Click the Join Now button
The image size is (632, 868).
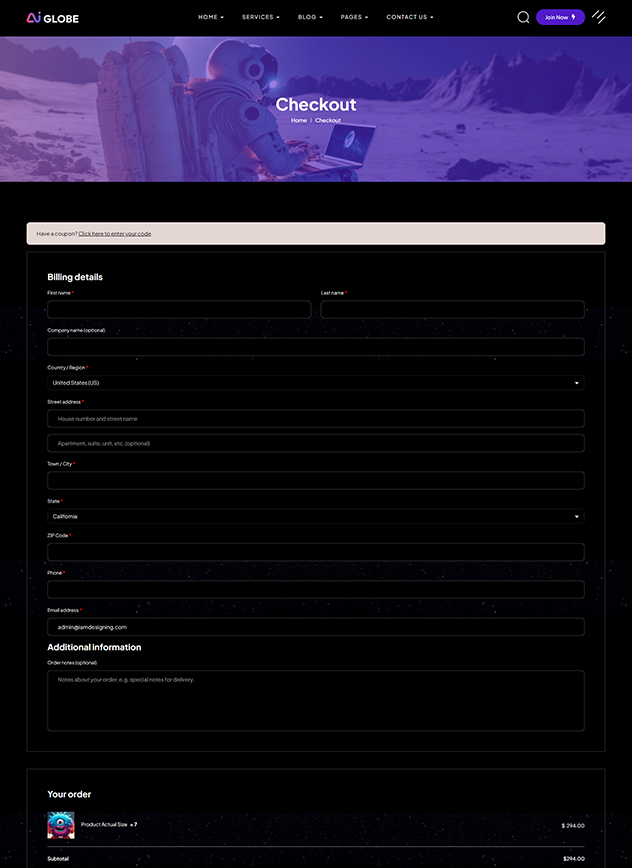tap(560, 17)
